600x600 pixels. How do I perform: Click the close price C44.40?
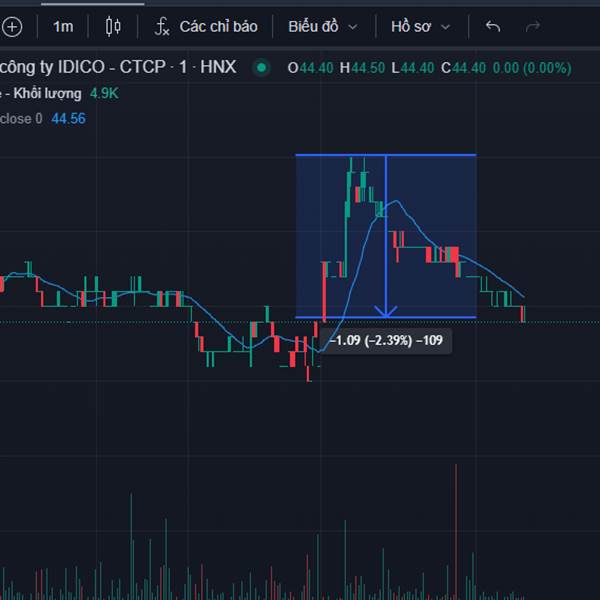click(x=463, y=68)
